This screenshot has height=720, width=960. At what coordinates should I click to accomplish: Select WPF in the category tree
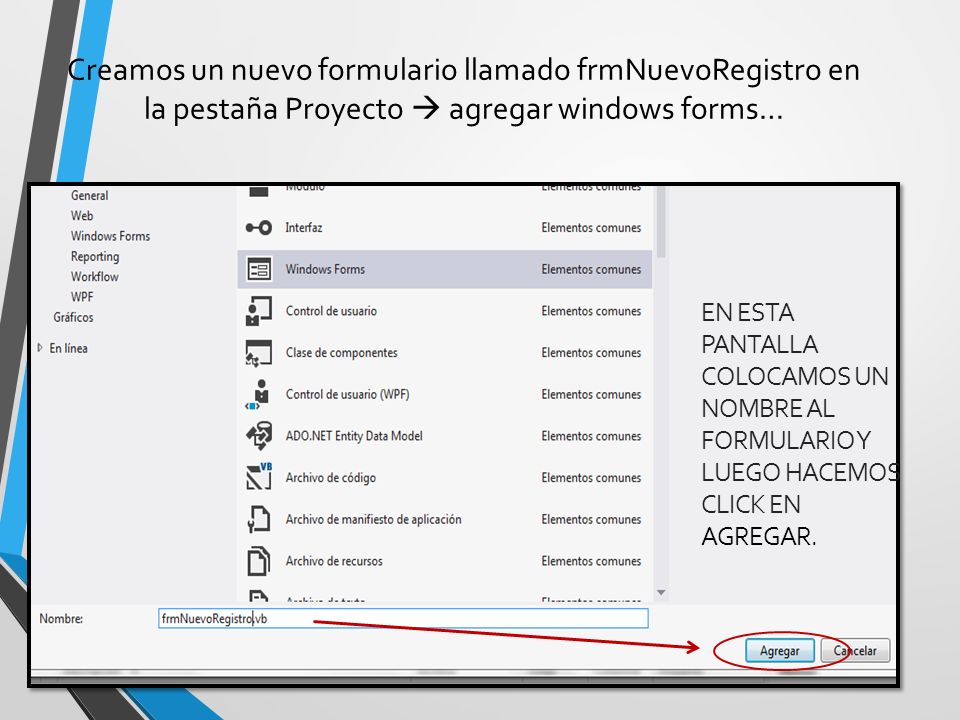coord(82,297)
